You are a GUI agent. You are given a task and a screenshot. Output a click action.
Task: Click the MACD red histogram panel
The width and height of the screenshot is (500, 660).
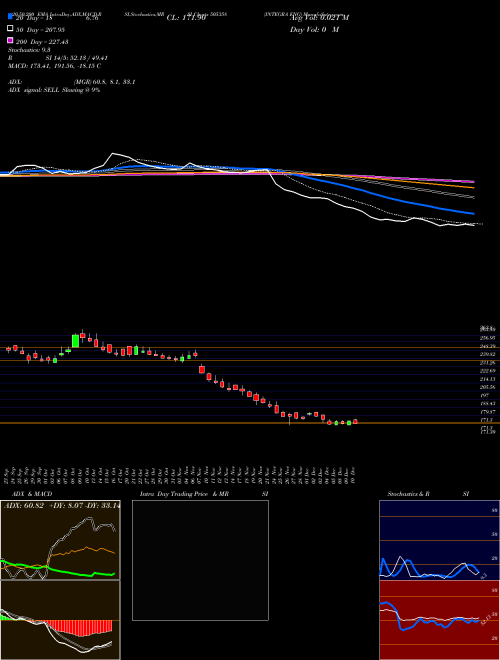(x=60, y=620)
